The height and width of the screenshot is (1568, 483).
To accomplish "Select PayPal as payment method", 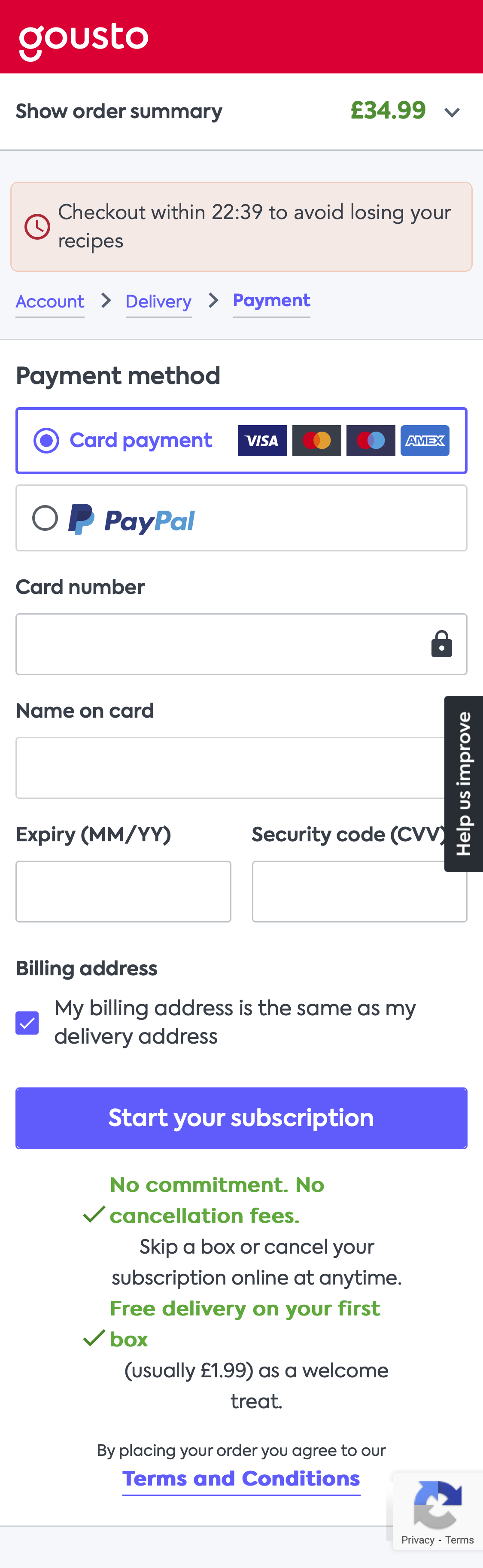I will click(45, 518).
